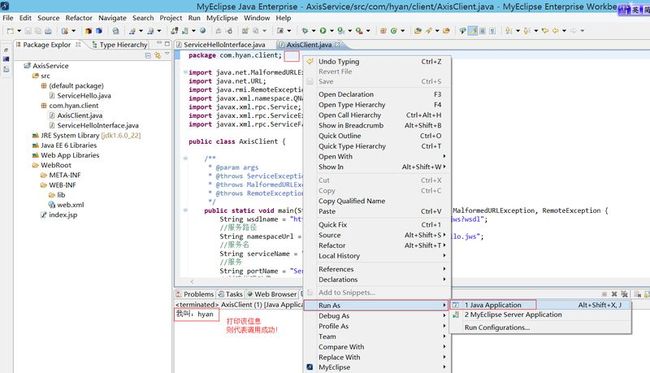The height and width of the screenshot is (373, 650).
Task: Collapse the import statements fold marker
Action: click(185, 72)
